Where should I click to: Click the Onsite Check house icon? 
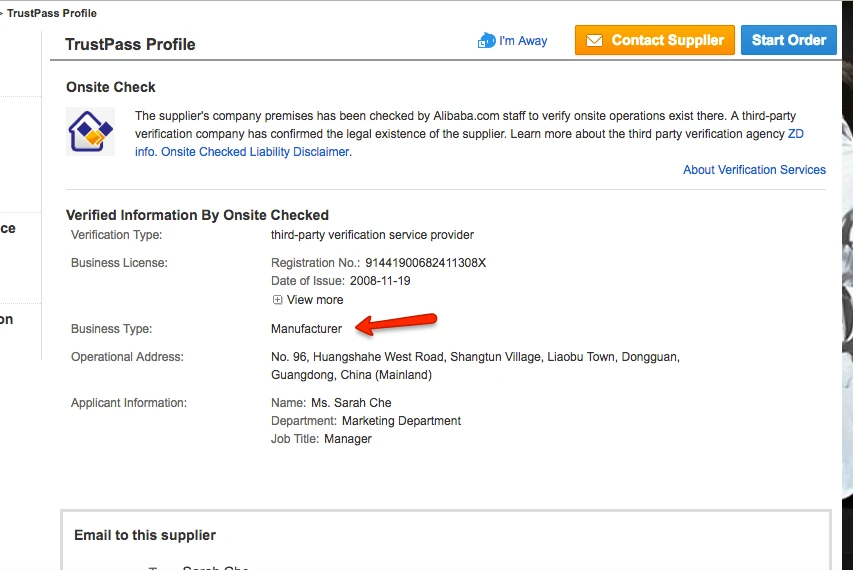click(x=90, y=131)
